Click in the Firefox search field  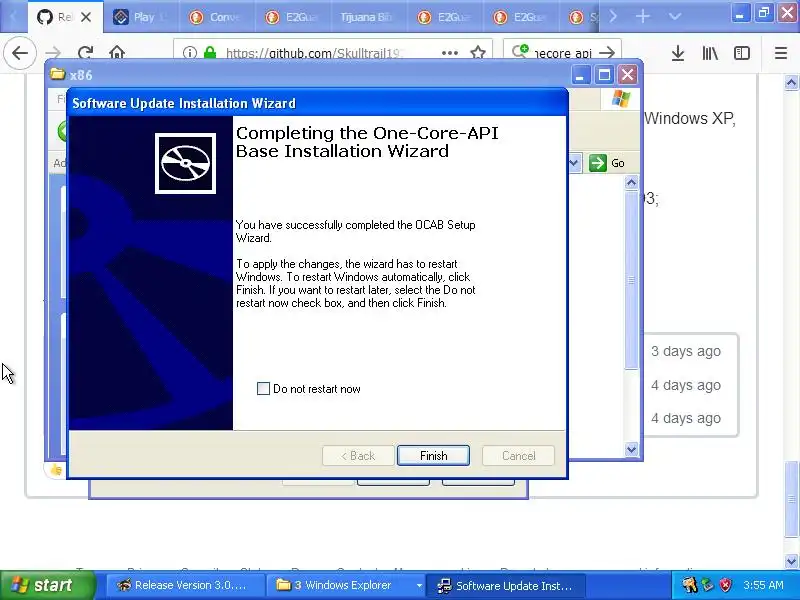click(x=563, y=53)
